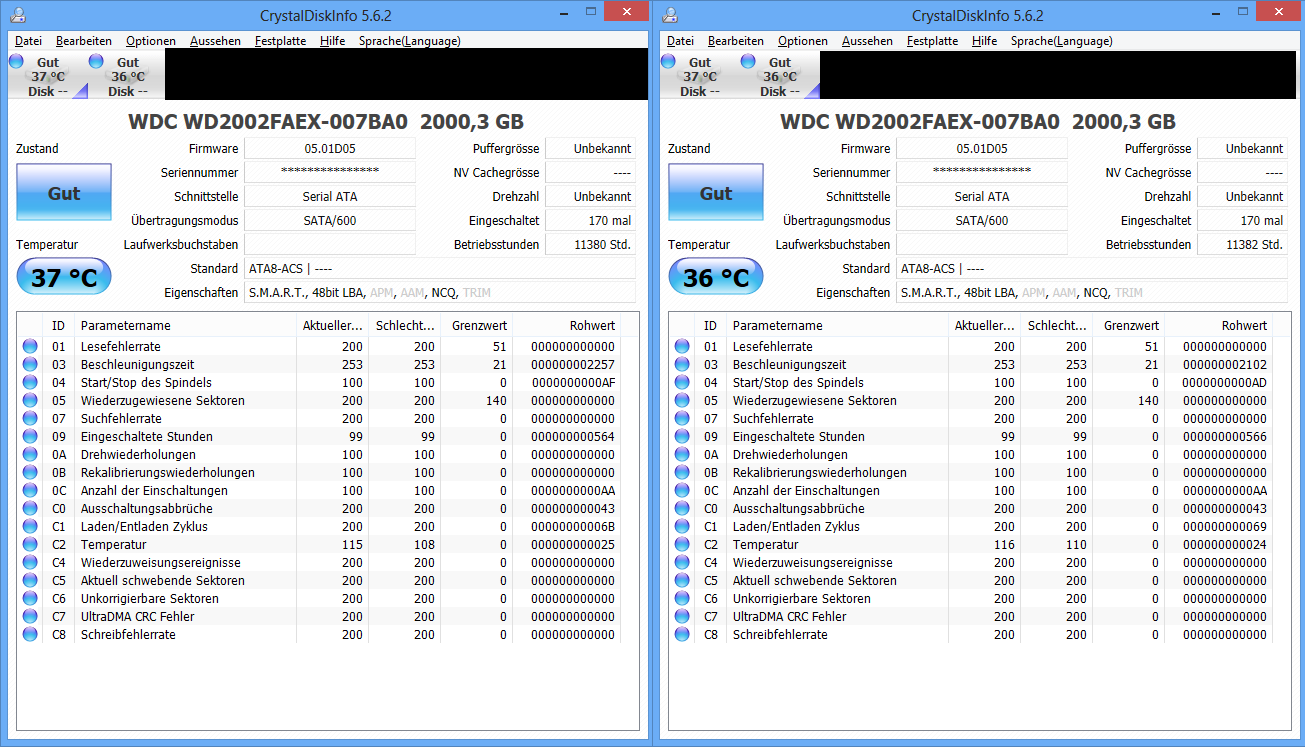Click status orb of Wiederzugewiesene Sektoren, left window
1305x747 pixels.
tap(30, 400)
